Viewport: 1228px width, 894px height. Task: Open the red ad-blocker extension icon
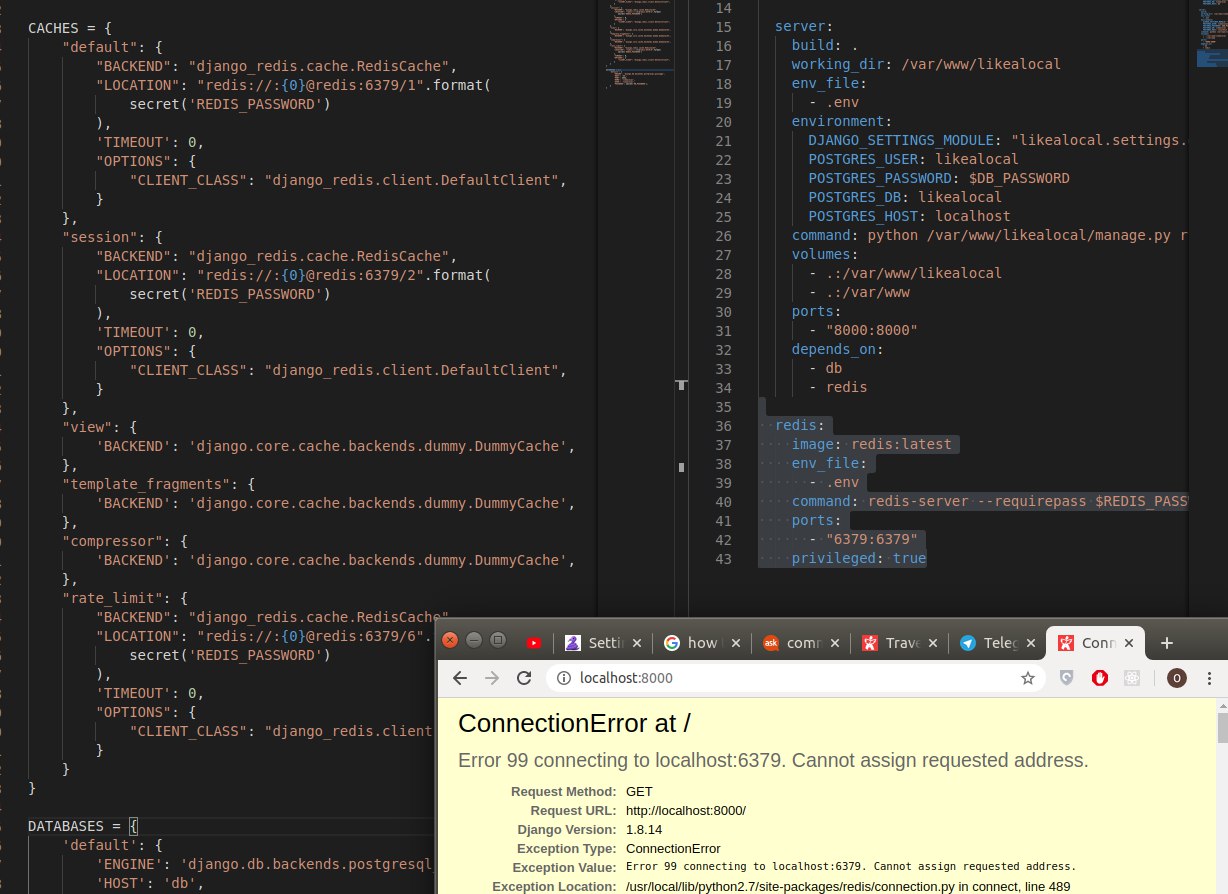pos(1099,678)
